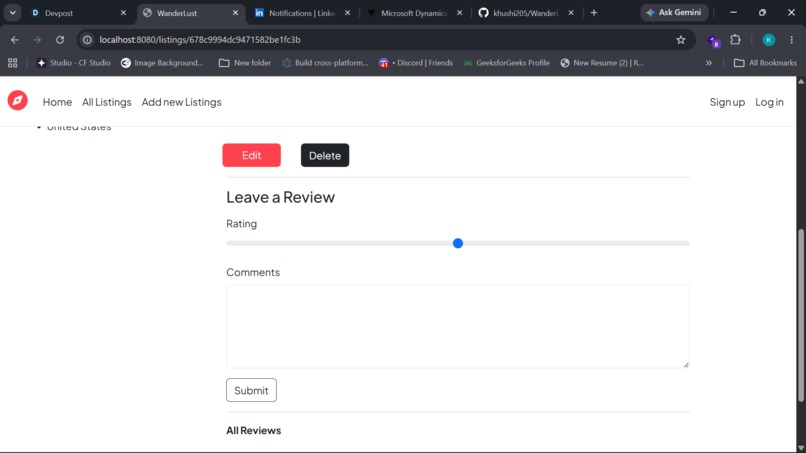The image size is (806, 453).
Task: Click the WanderLust compass logo
Action: tap(17, 100)
